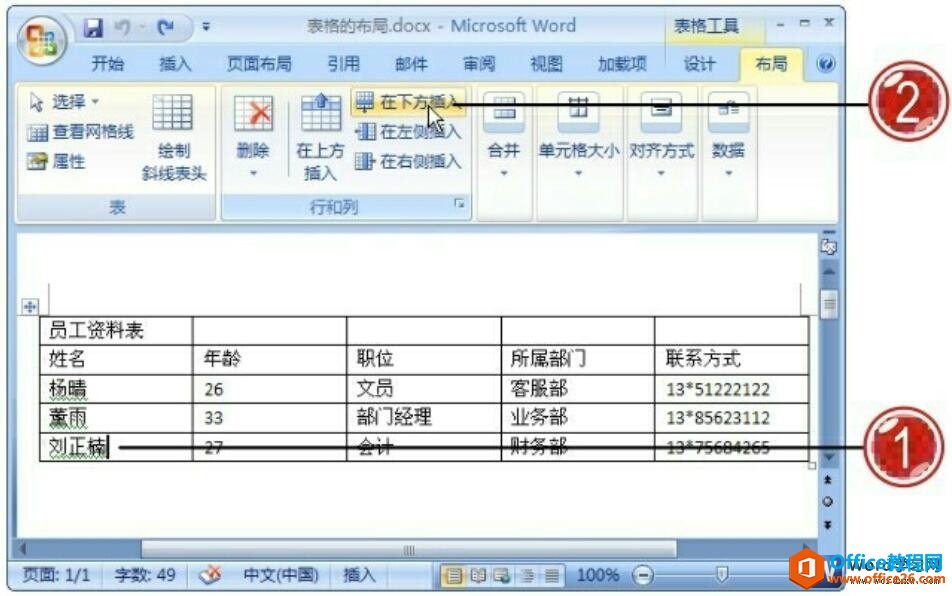
Task: Undo the last action
Action: tap(123, 27)
